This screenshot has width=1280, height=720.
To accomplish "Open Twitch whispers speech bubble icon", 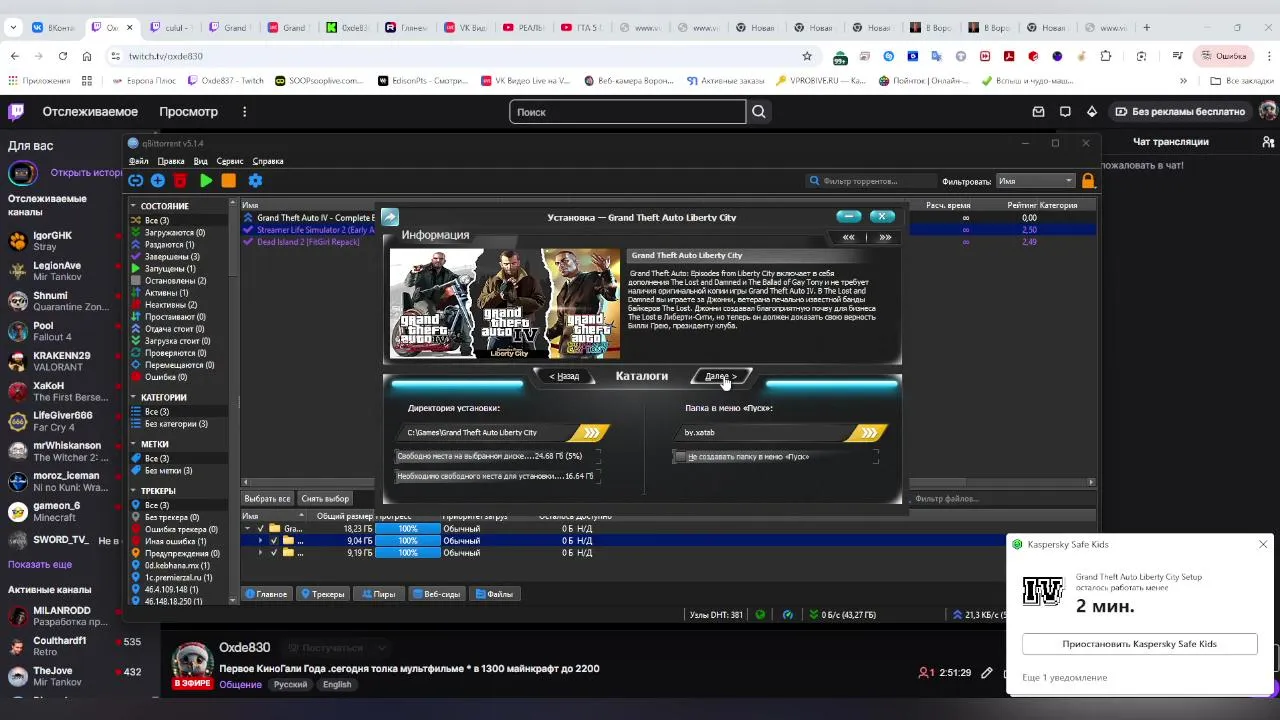I will pyautogui.click(x=1065, y=112).
